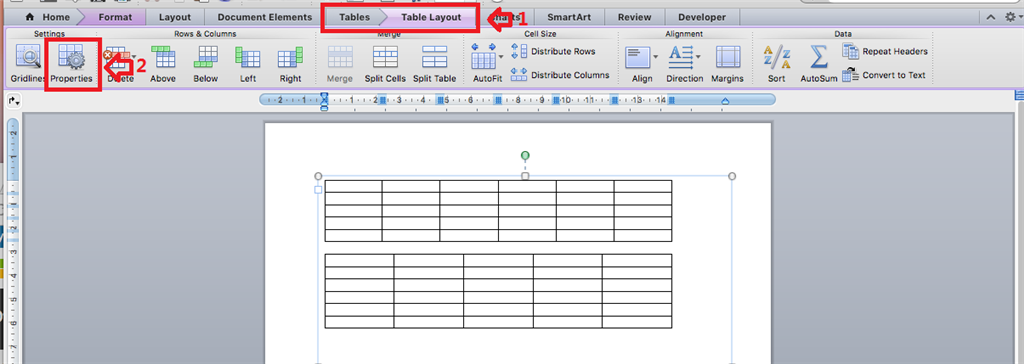Open the Developer tab

point(701,17)
